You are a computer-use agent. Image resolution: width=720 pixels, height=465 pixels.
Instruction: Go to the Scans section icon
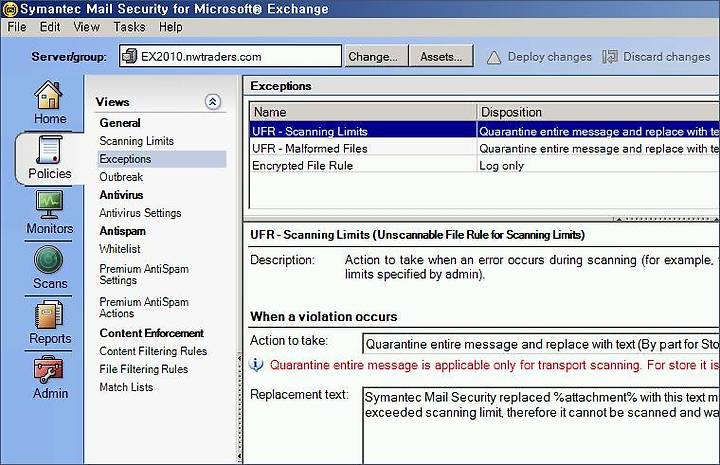click(49, 260)
